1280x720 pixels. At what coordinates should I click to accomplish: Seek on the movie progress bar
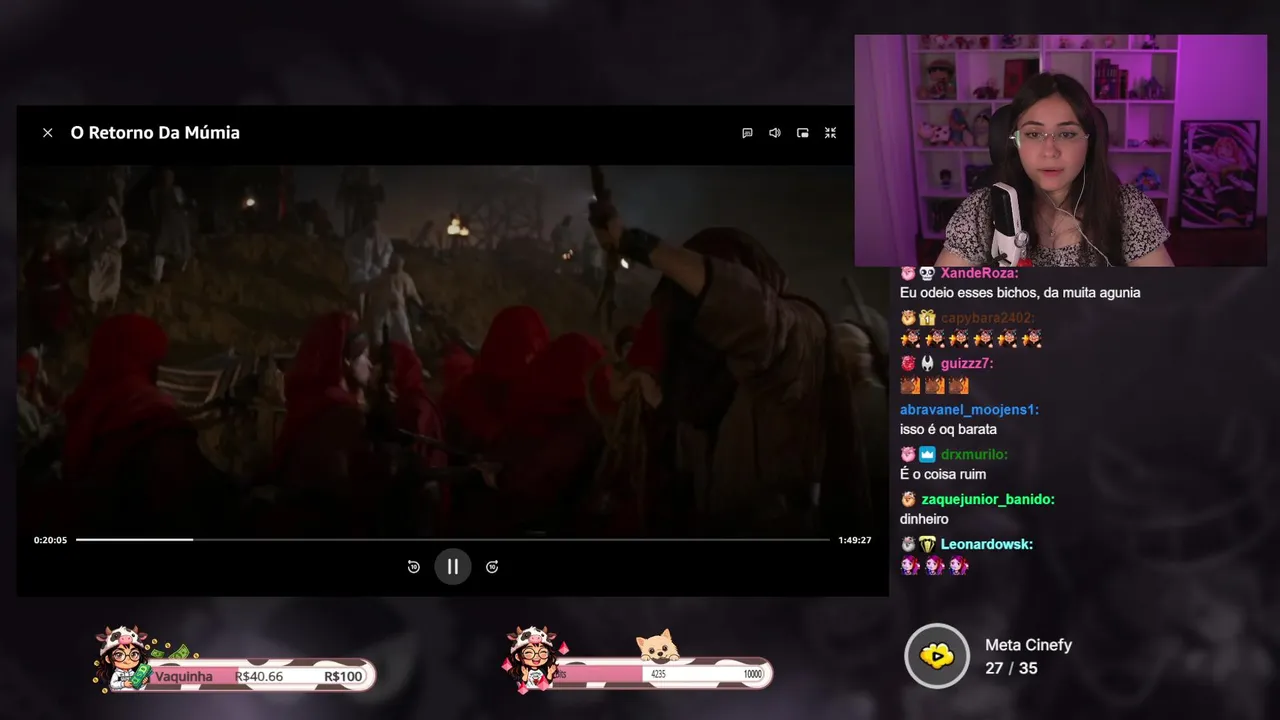[453, 540]
